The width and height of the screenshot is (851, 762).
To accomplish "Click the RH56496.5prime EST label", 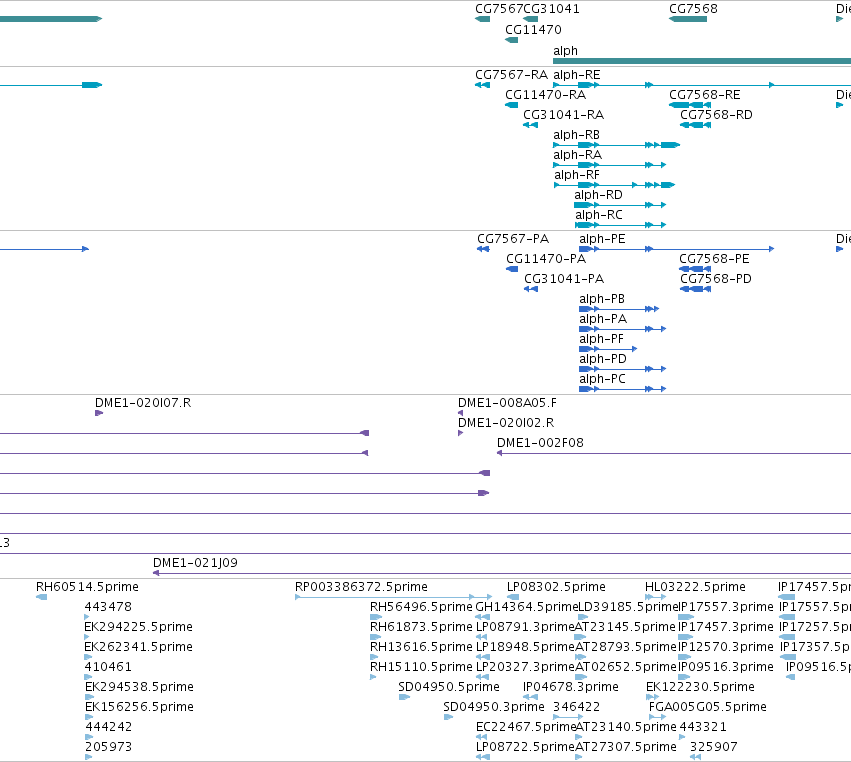I will (x=421, y=607).
